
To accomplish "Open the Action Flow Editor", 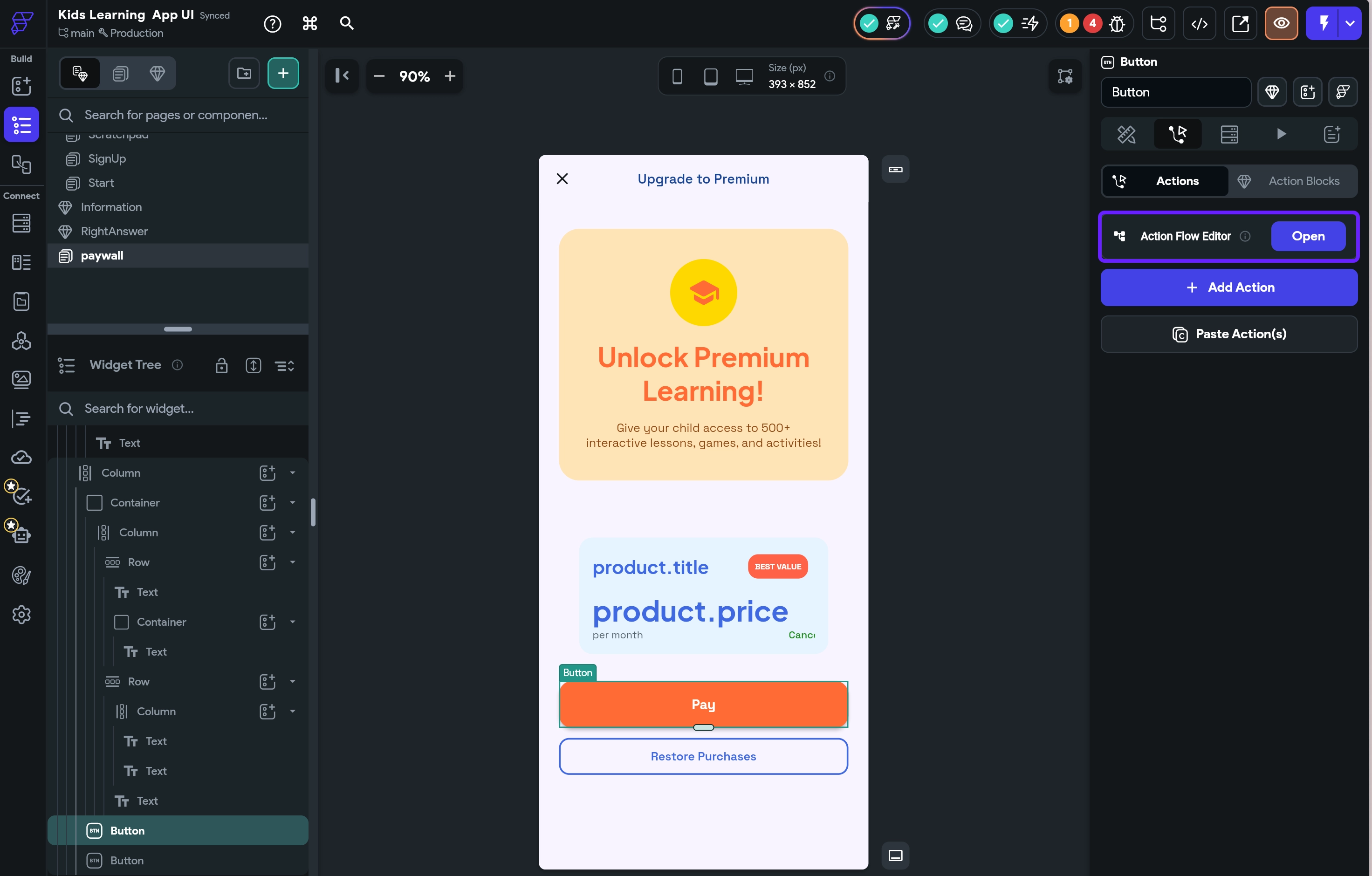I will [x=1308, y=236].
